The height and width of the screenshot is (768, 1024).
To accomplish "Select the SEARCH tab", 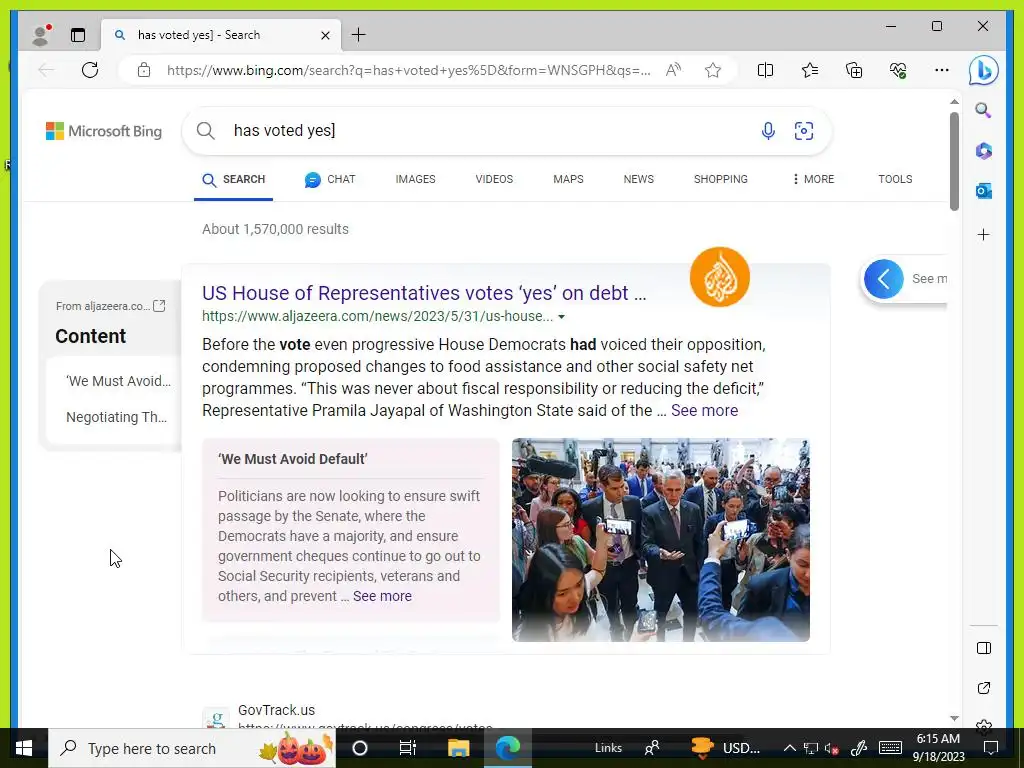I will click(x=234, y=180).
